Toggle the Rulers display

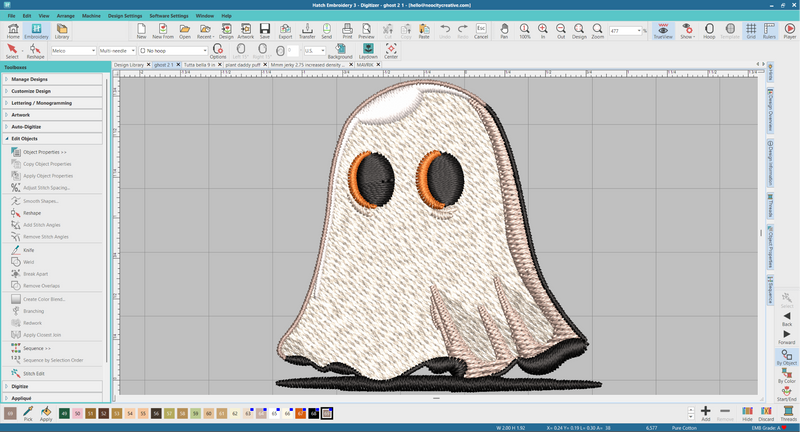pos(769,31)
